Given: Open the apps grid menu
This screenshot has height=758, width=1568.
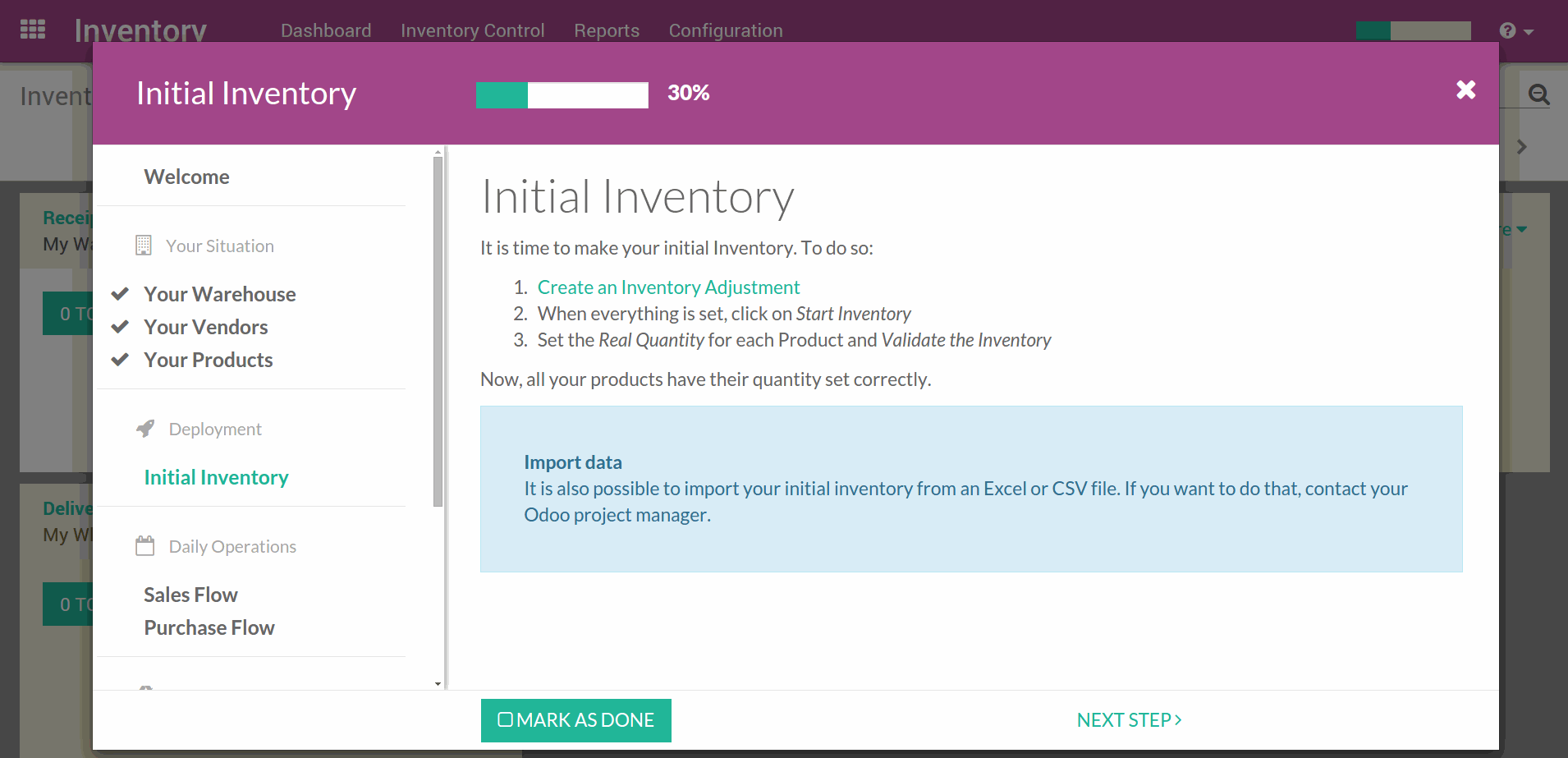Looking at the screenshot, I should pos(32,28).
